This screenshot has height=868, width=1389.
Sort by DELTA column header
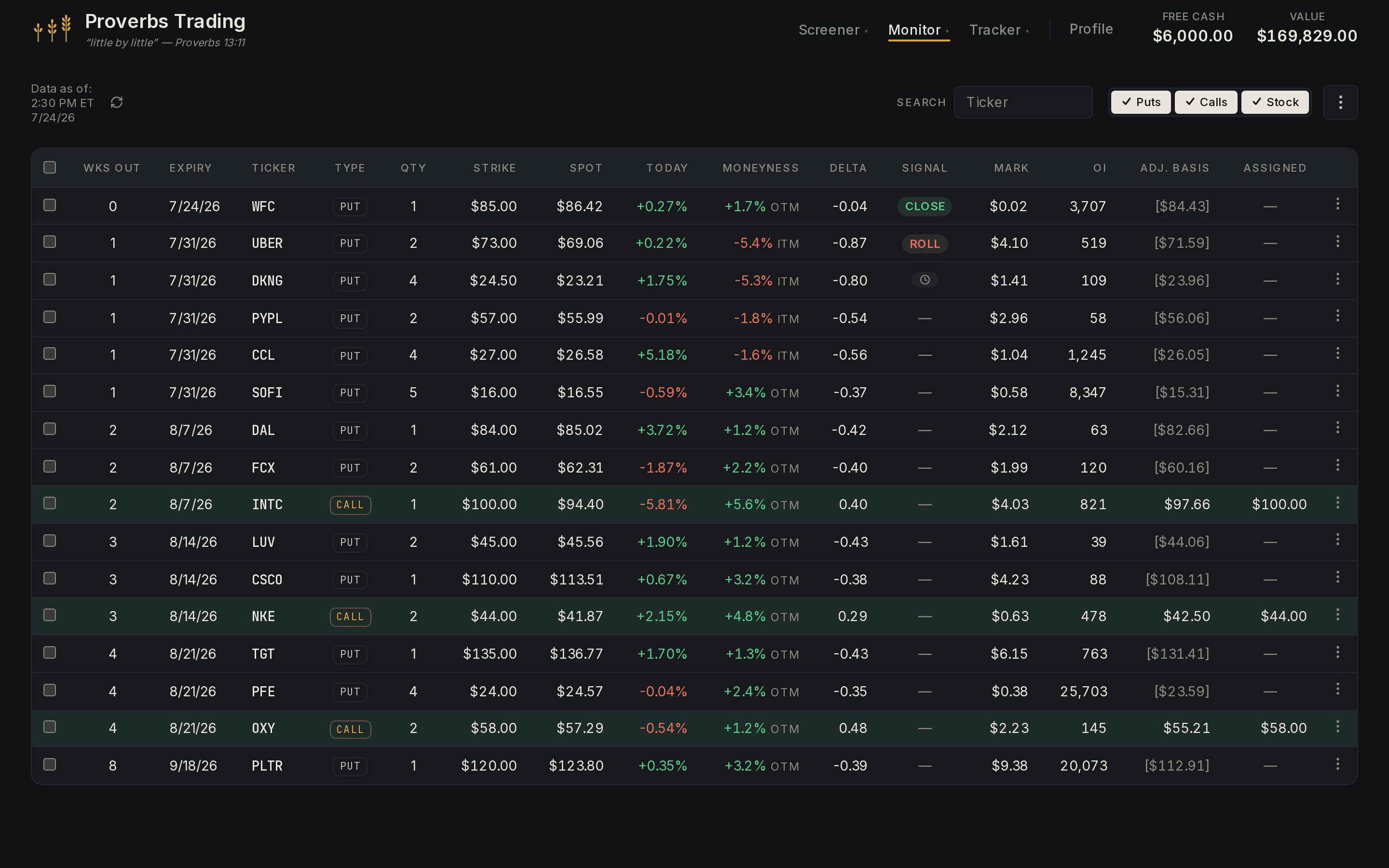848,168
